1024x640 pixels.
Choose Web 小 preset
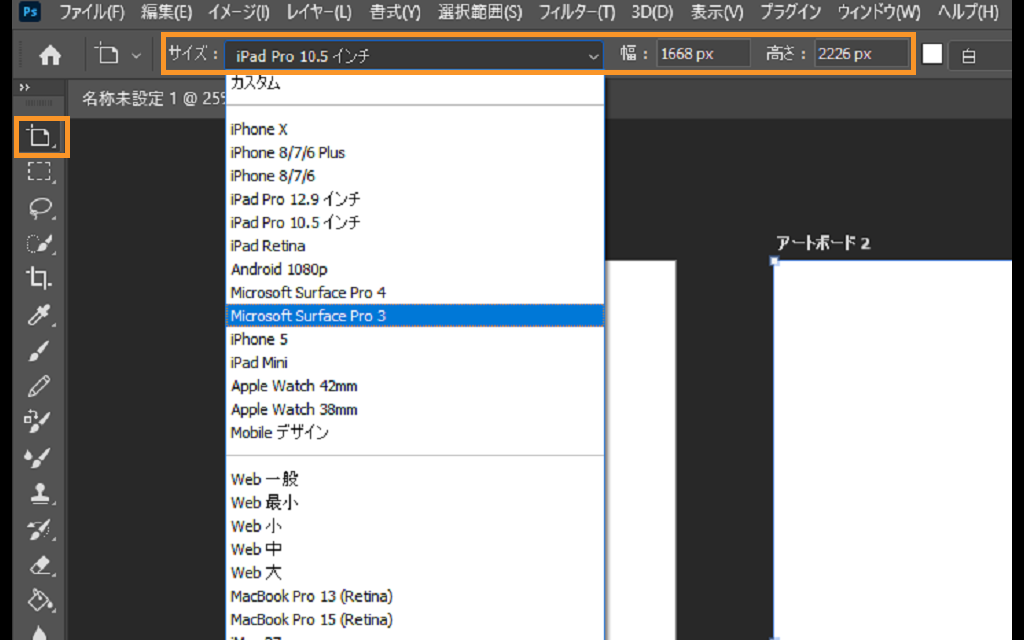(x=414, y=526)
